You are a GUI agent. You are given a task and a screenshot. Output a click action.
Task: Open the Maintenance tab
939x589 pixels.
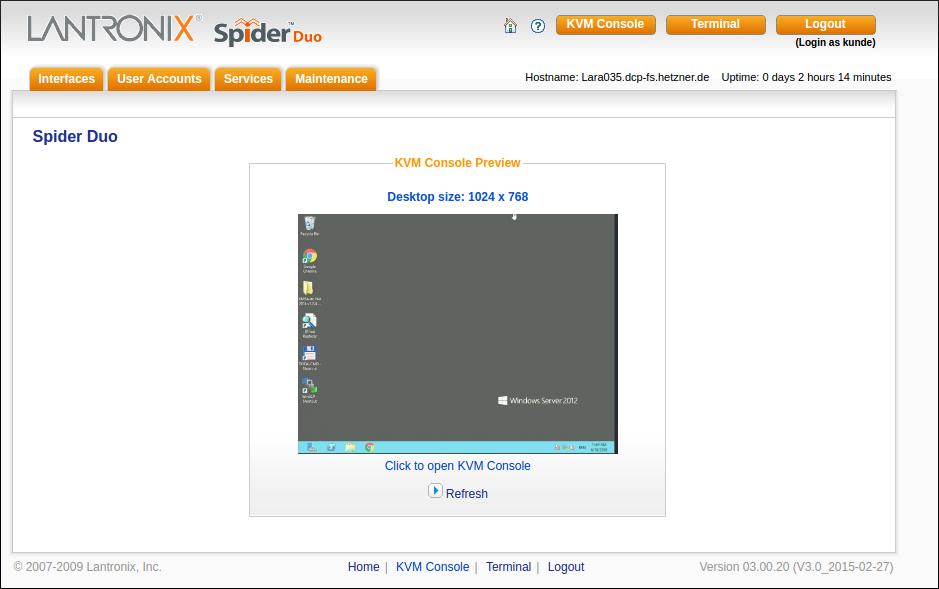click(x=331, y=79)
